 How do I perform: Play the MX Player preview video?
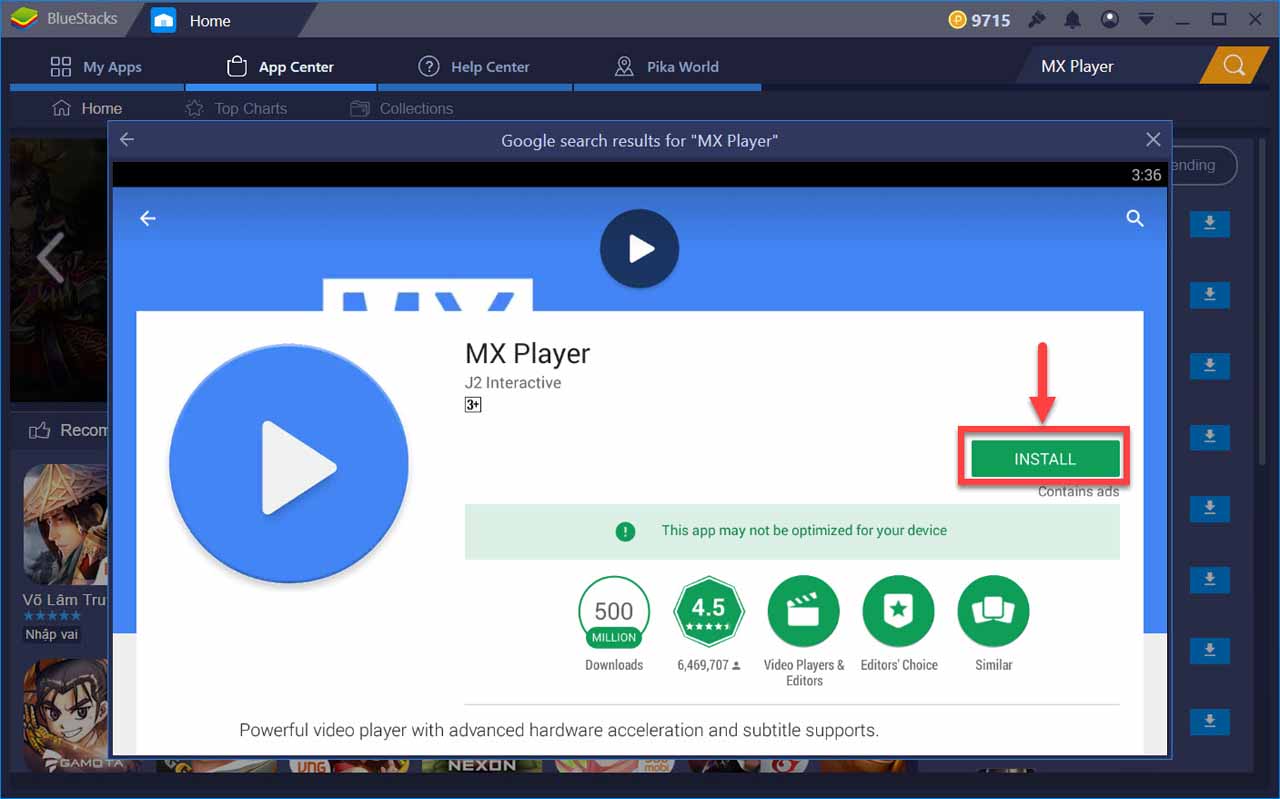tap(639, 249)
